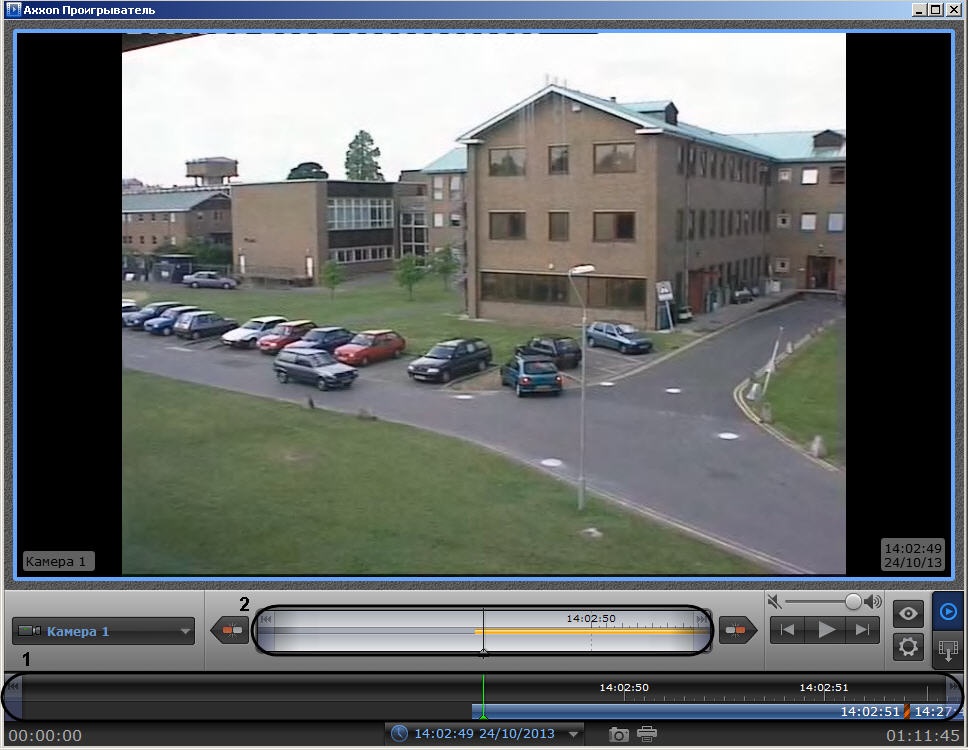Viewport: 968px width, 750px height.
Task: Print the frame using the printer icon
Action: [x=647, y=735]
